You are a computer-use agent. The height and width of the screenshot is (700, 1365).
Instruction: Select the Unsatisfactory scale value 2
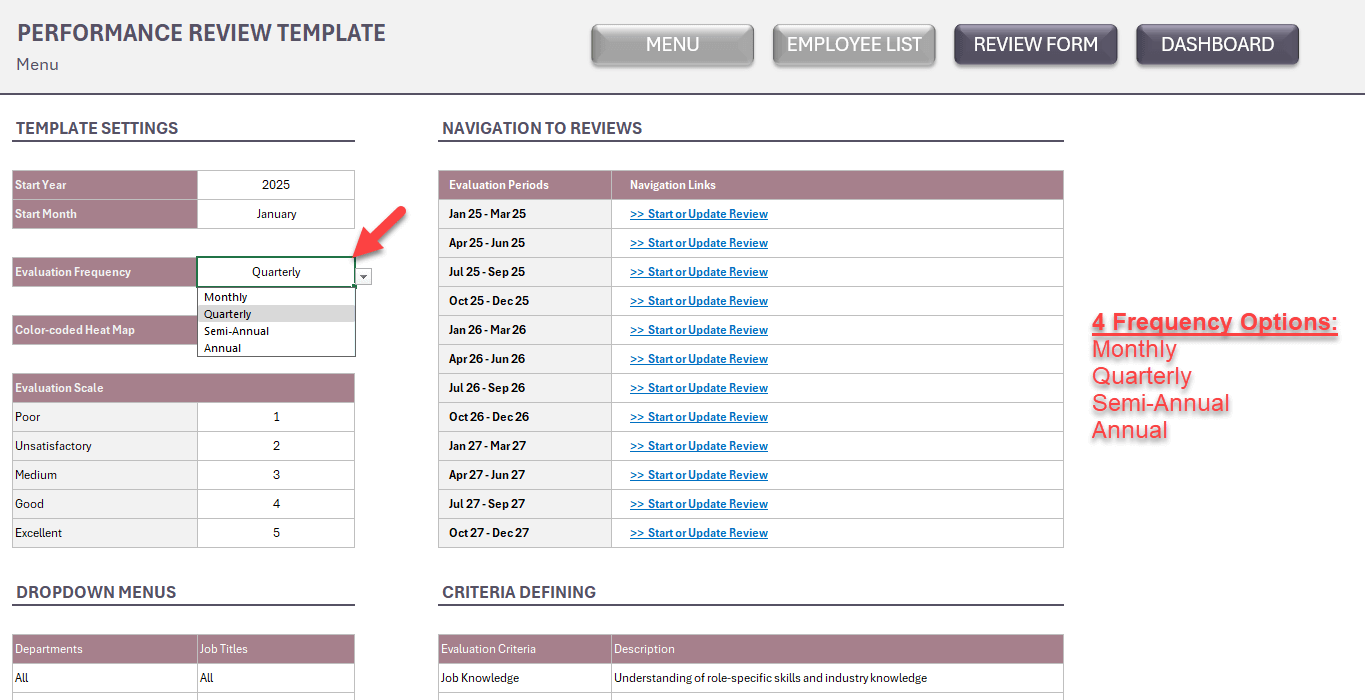coord(276,446)
